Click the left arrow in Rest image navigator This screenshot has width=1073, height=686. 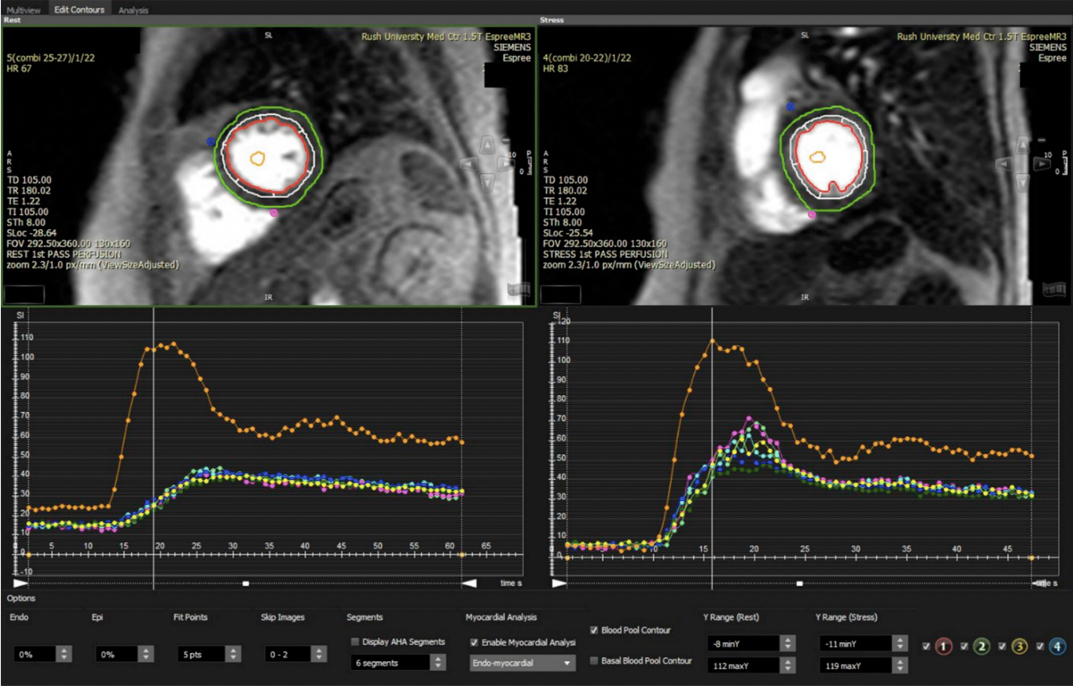click(x=469, y=164)
